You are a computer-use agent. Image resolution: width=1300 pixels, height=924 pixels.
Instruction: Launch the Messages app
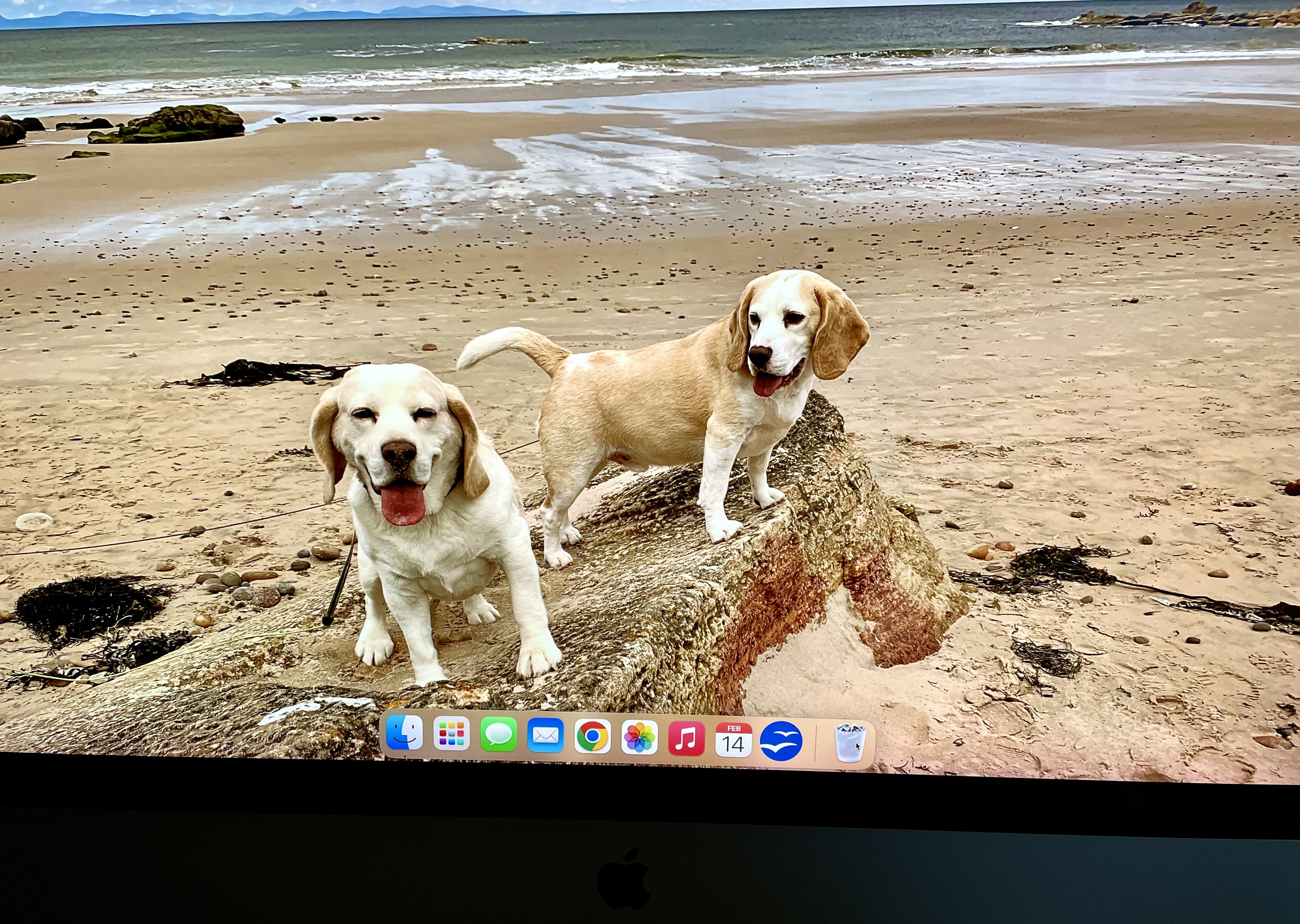[498, 734]
